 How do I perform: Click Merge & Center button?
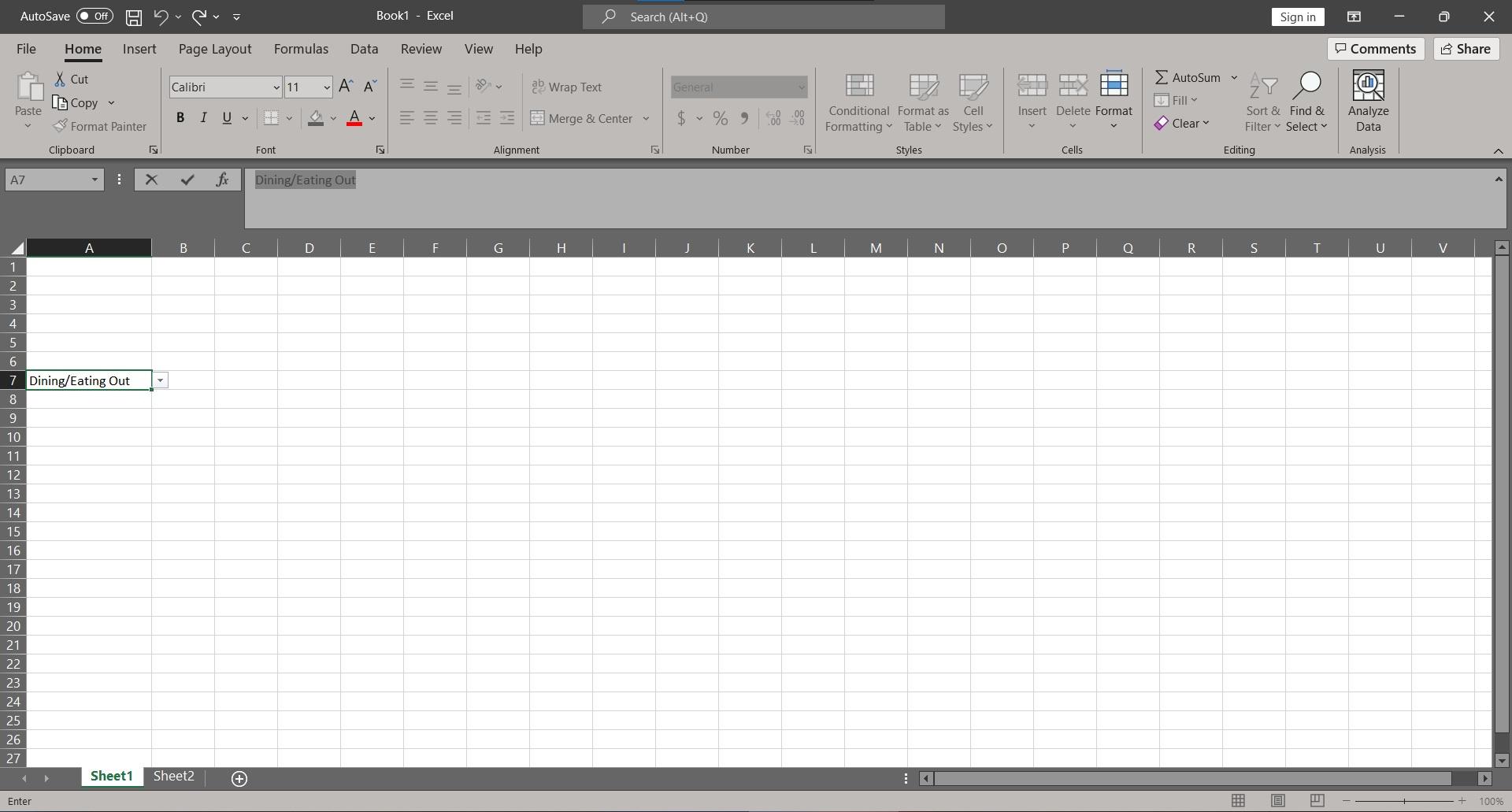click(581, 119)
